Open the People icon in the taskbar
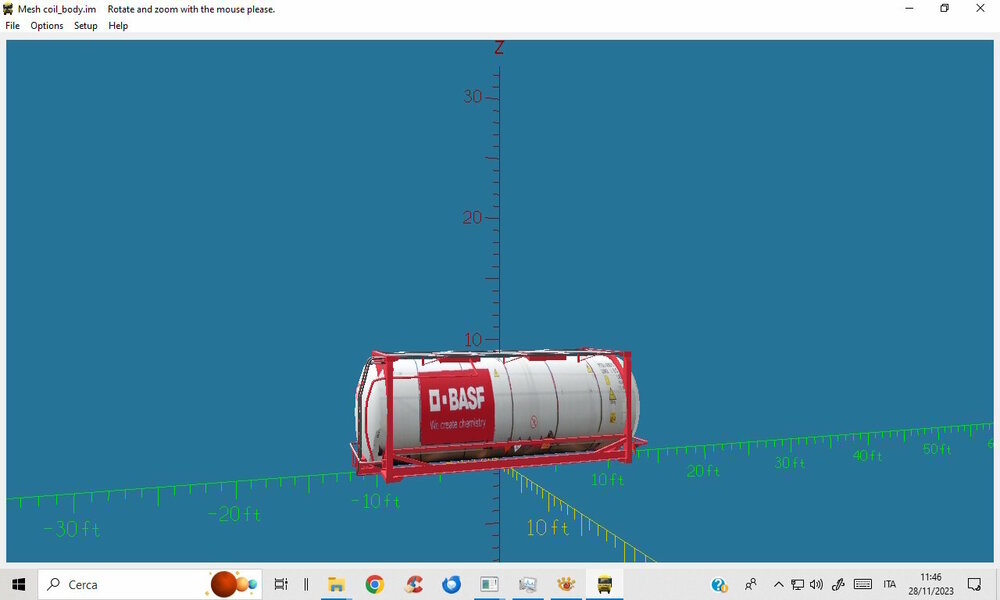This screenshot has width=1000, height=600. pyautogui.click(x=751, y=584)
